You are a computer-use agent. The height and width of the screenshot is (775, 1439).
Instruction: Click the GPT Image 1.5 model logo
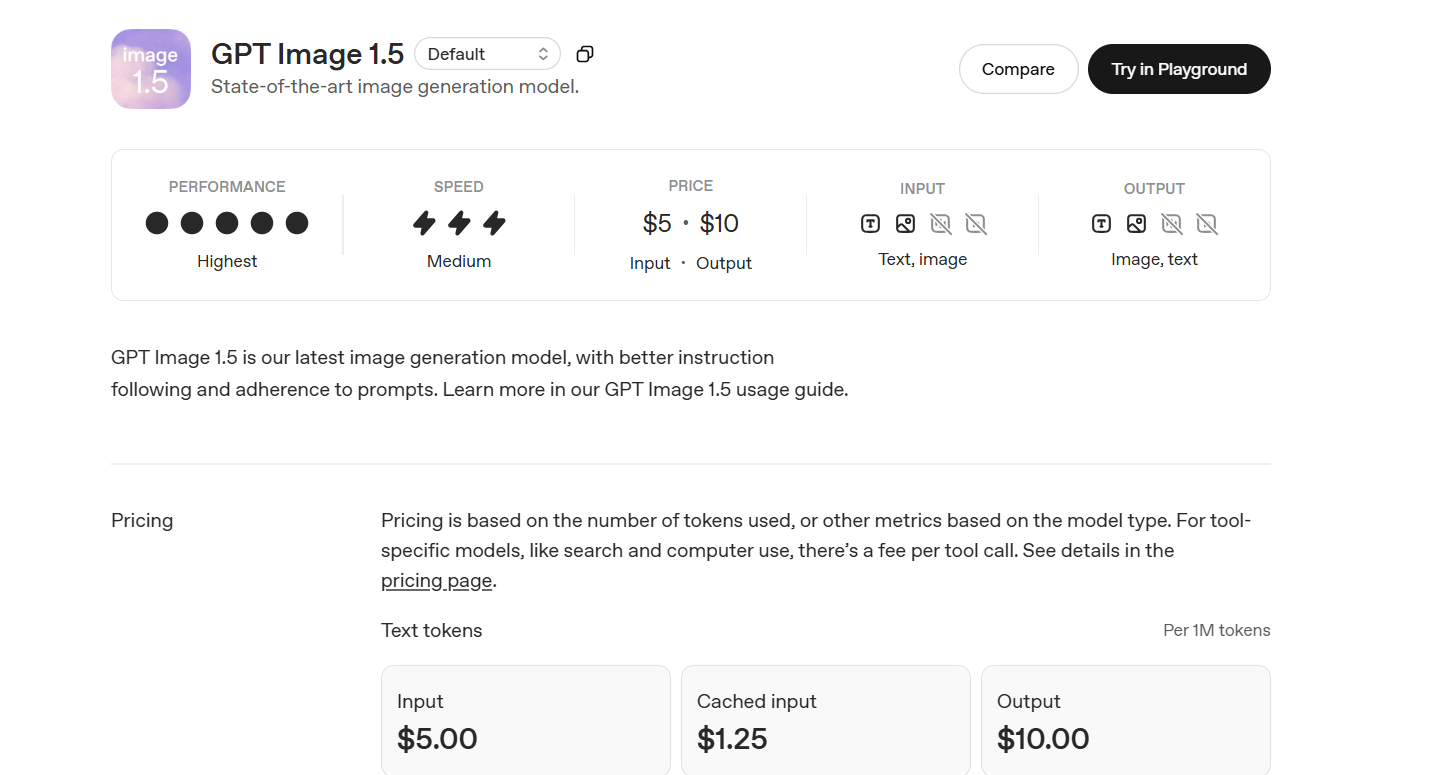150,68
